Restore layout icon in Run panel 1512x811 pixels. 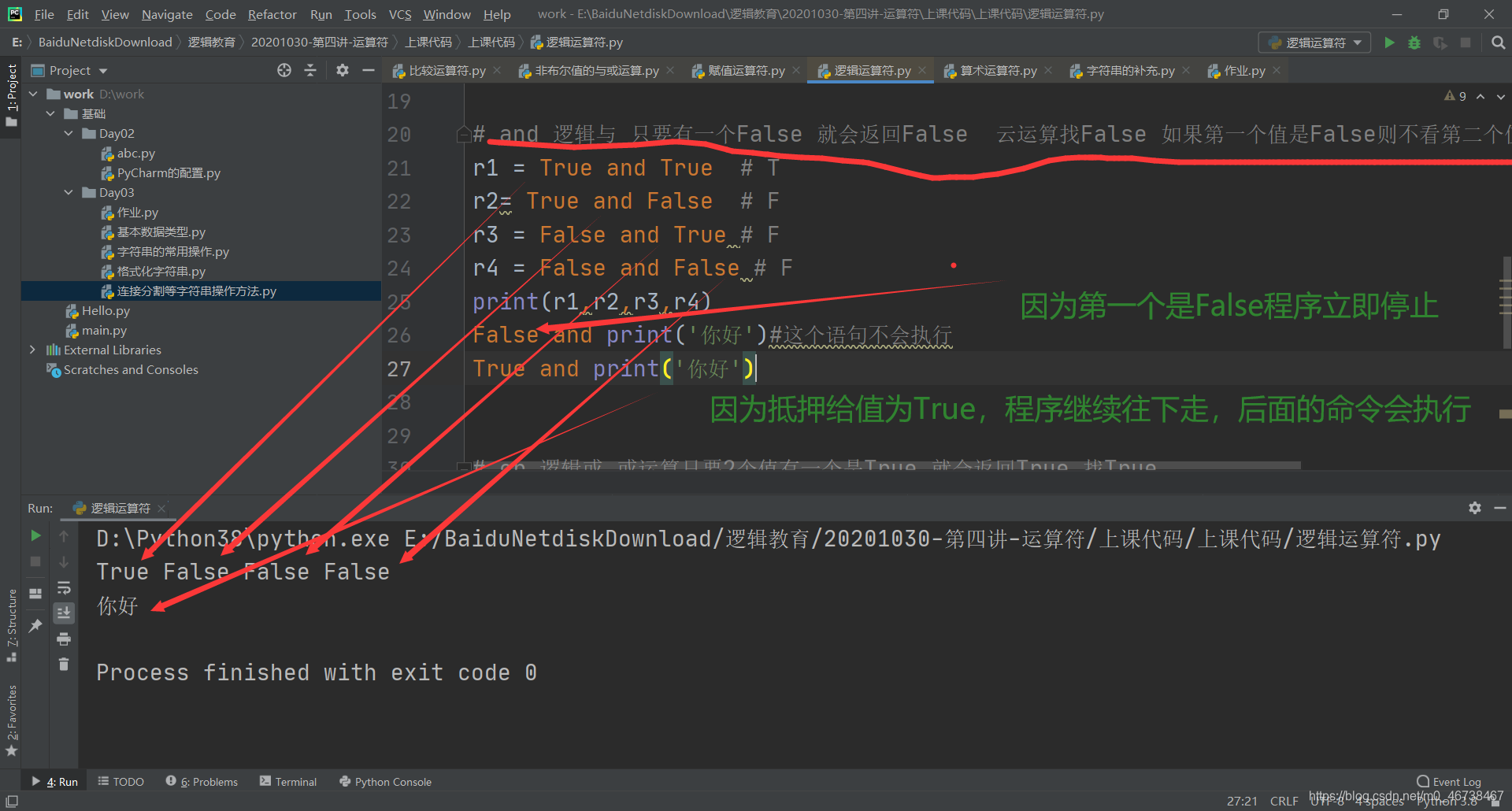[x=35, y=594]
